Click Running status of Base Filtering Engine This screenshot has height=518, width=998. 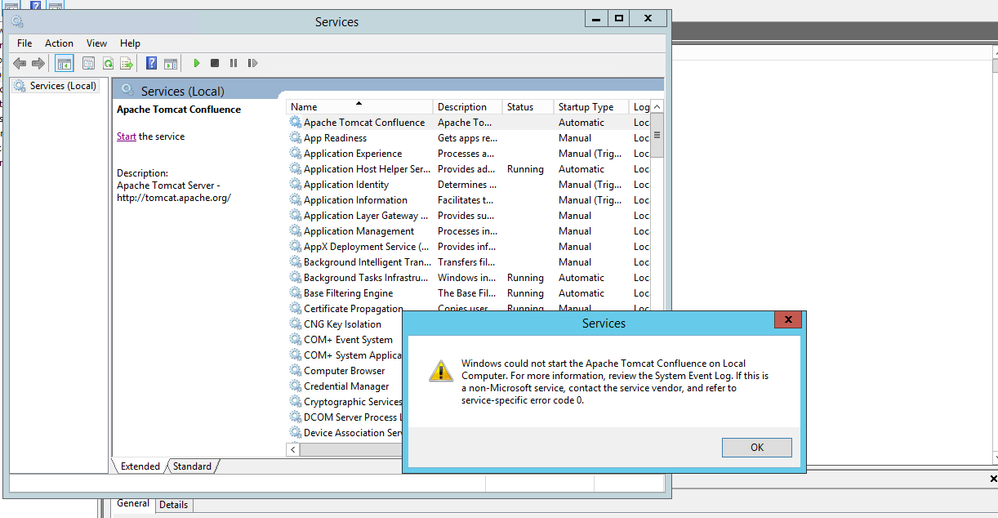525,293
